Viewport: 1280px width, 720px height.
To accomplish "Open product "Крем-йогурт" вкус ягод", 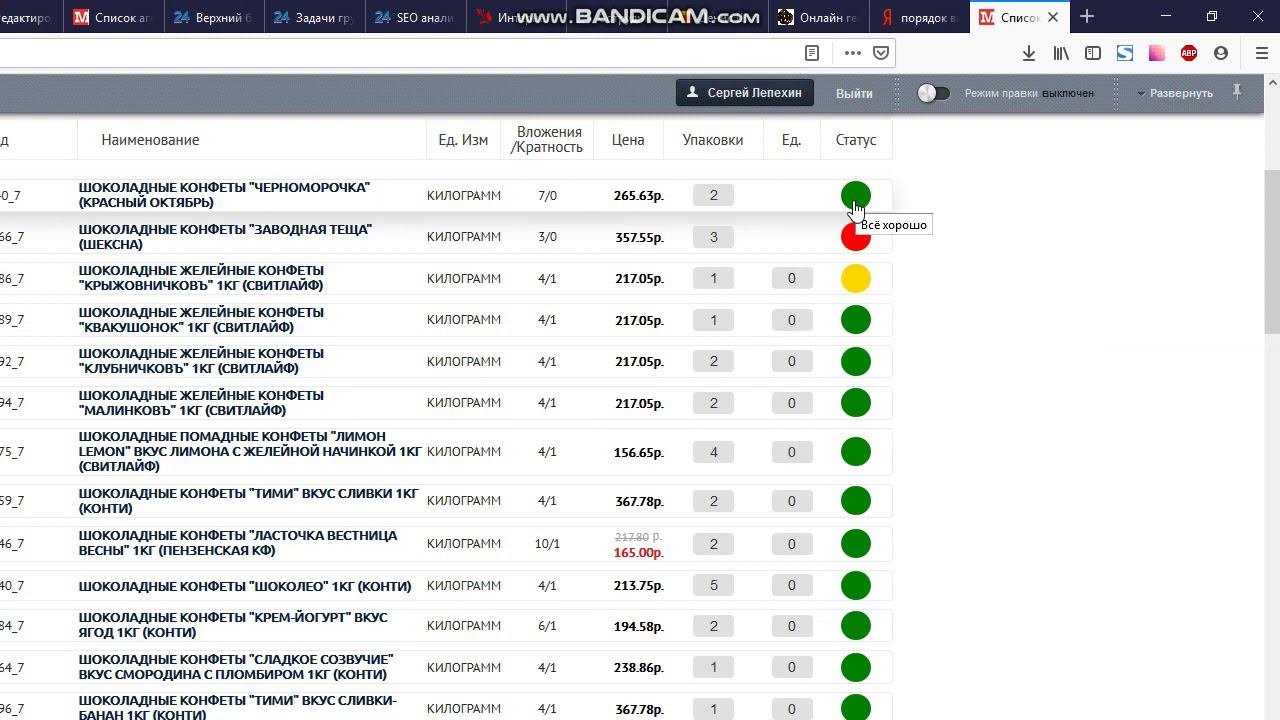I will click(233, 625).
